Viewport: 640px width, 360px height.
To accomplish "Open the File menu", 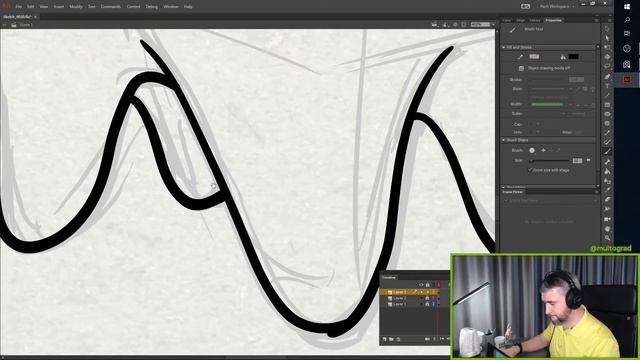I will pos(18,7).
